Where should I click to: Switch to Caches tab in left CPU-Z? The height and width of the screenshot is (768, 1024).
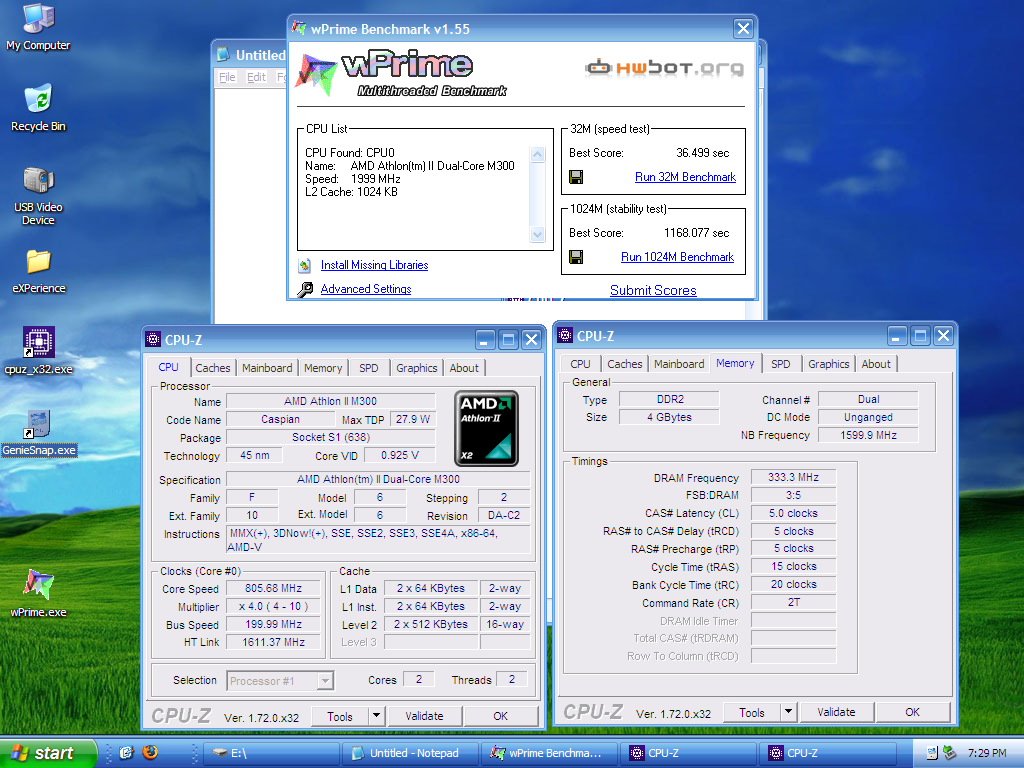pos(213,368)
